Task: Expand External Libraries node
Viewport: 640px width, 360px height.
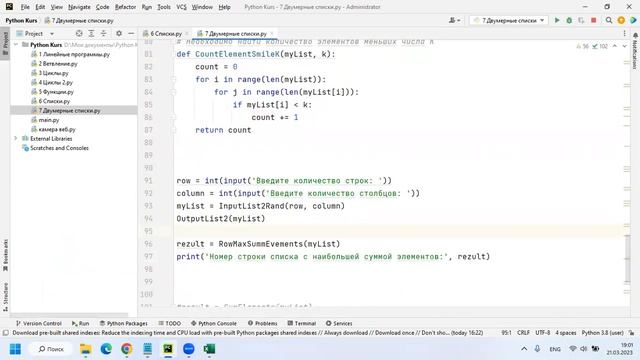Action: pos(16,138)
